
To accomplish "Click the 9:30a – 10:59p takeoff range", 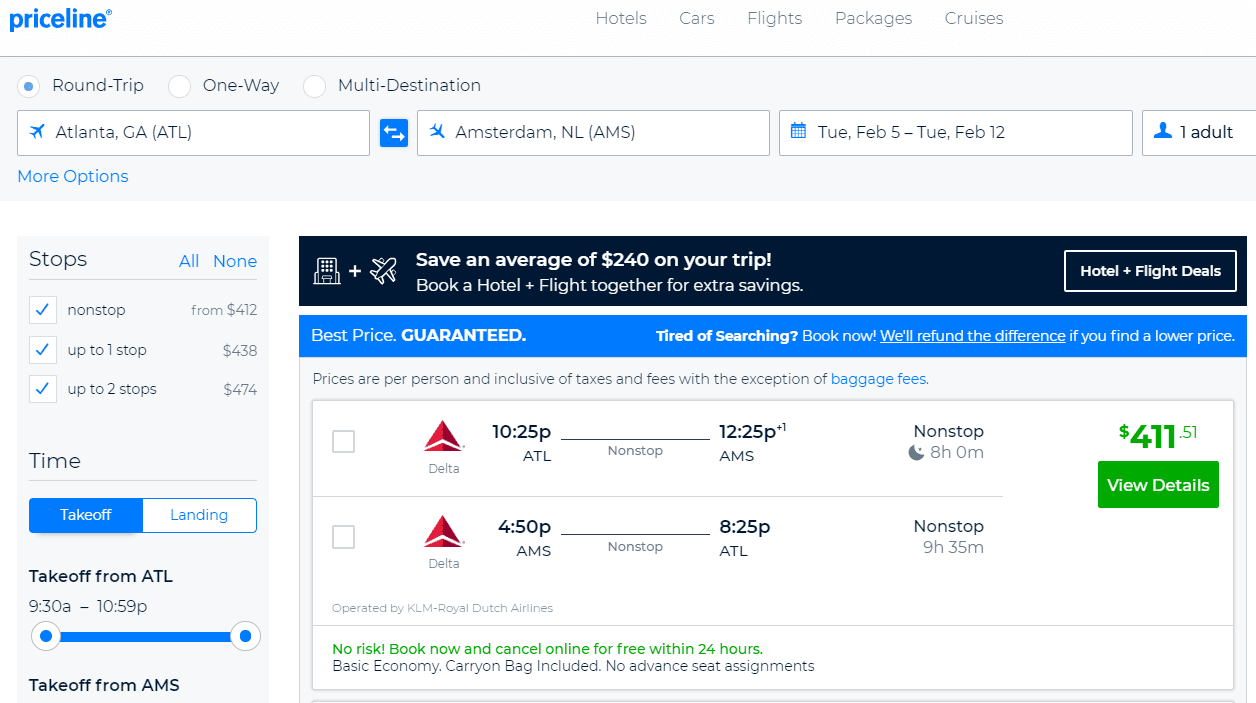I will (x=88, y=606).
